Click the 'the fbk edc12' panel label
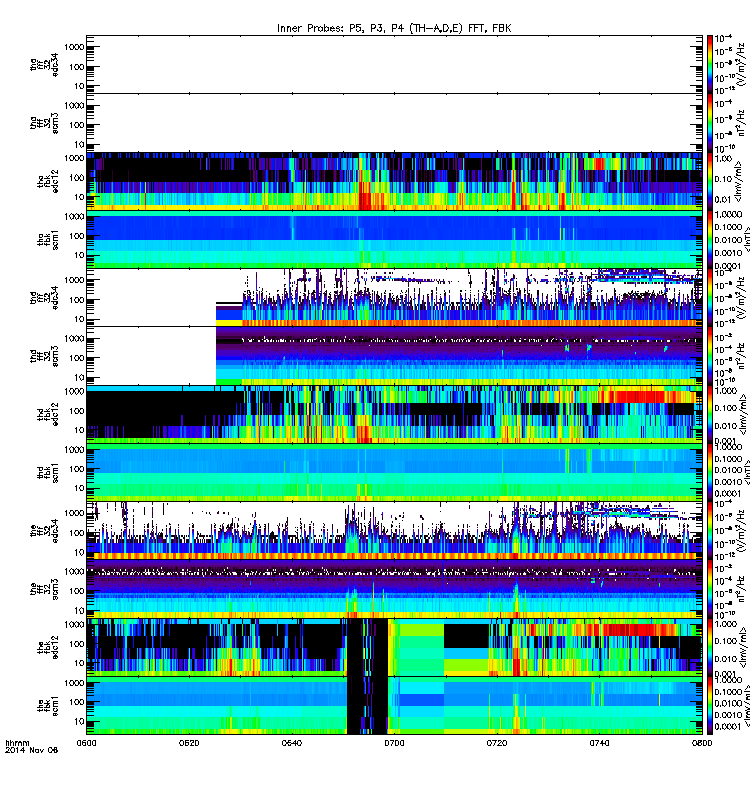 coord(48,647)
